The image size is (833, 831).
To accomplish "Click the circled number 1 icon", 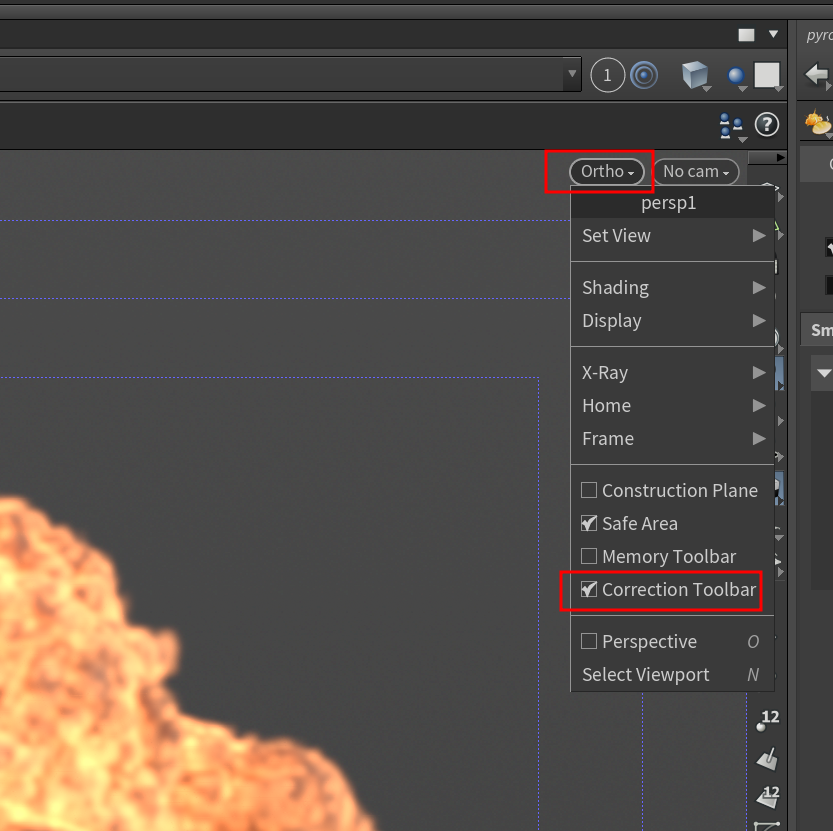I will tap(607, 75).
